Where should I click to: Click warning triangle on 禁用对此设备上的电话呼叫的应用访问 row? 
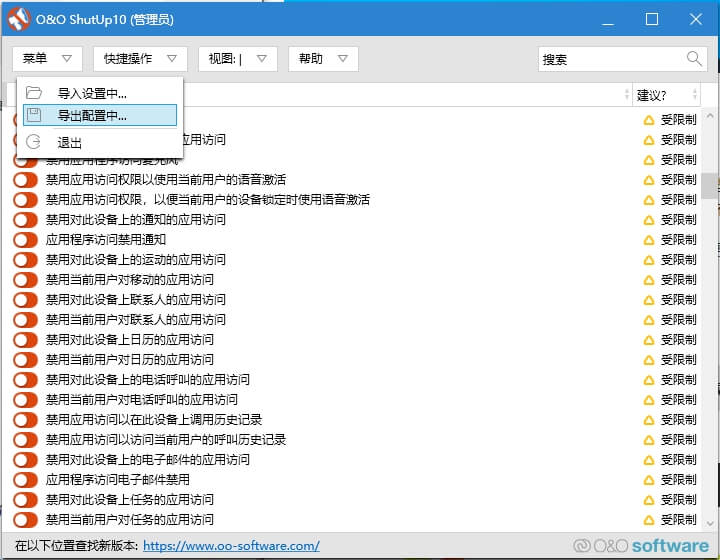point(648,380)
